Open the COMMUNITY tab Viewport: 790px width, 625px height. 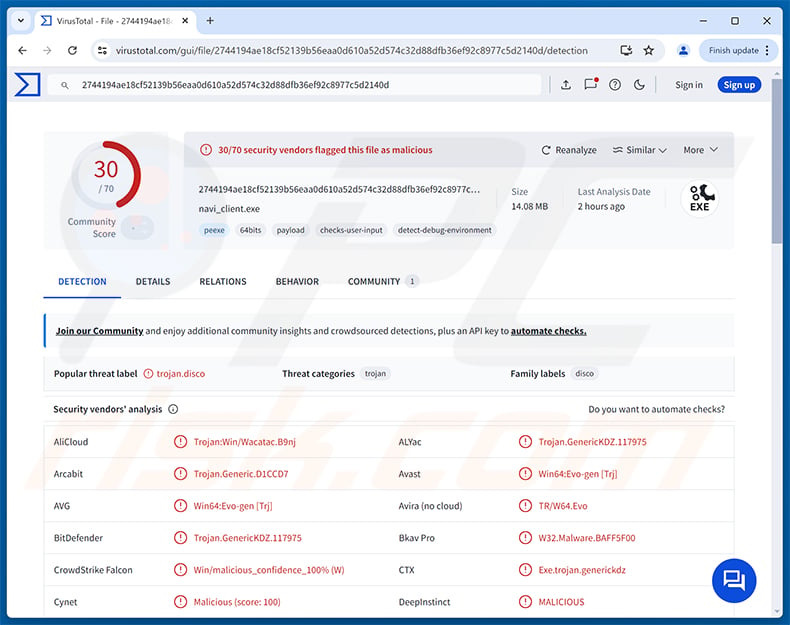coord(382,282)
